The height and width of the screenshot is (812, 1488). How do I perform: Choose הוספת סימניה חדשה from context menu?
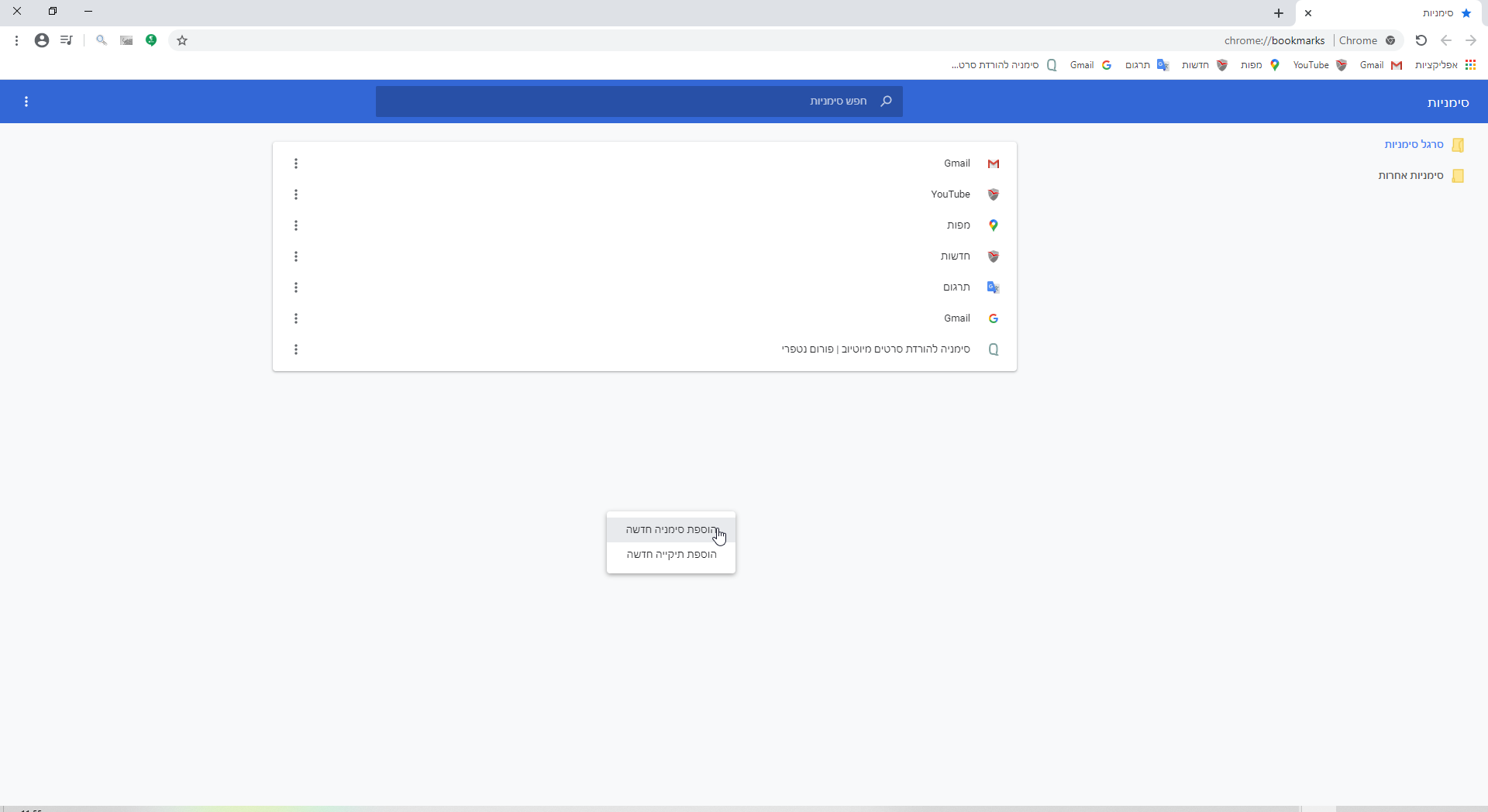pyautogui.click(x=671, y=530)
